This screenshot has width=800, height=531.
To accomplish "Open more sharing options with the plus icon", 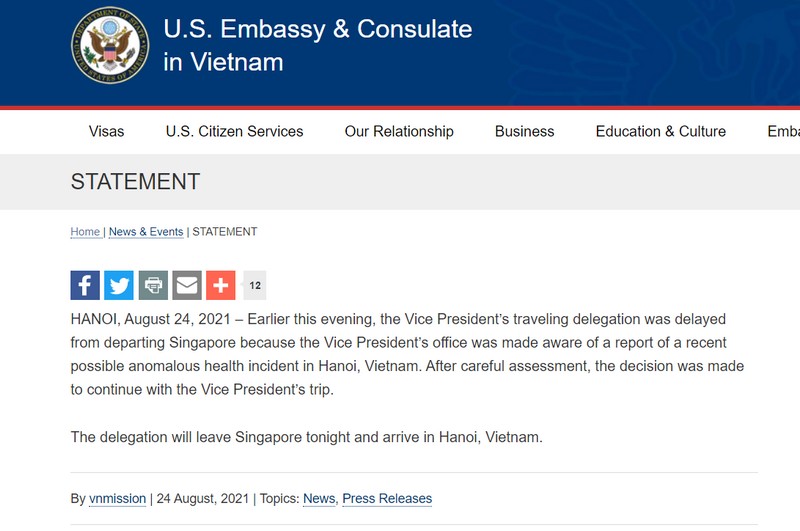I will tap(221, 285).
